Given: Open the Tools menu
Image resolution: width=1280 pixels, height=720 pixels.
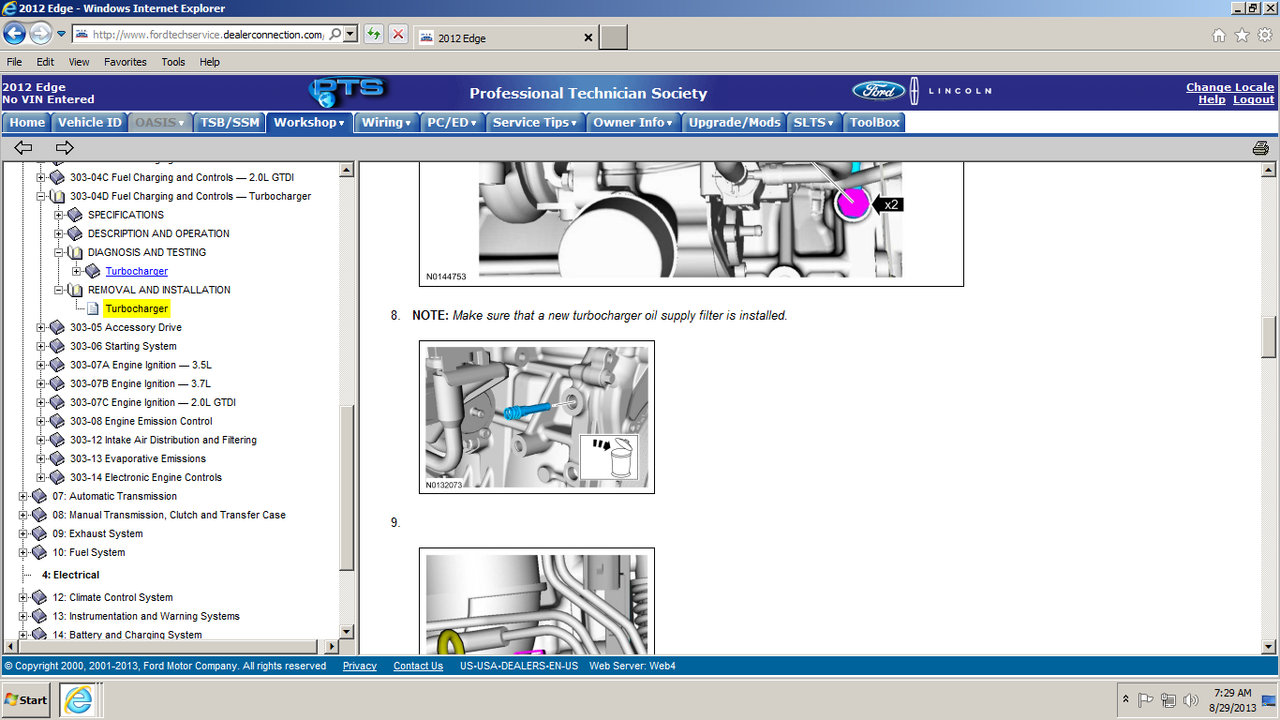Looking at the screenshot, I should tap(173, 62).
